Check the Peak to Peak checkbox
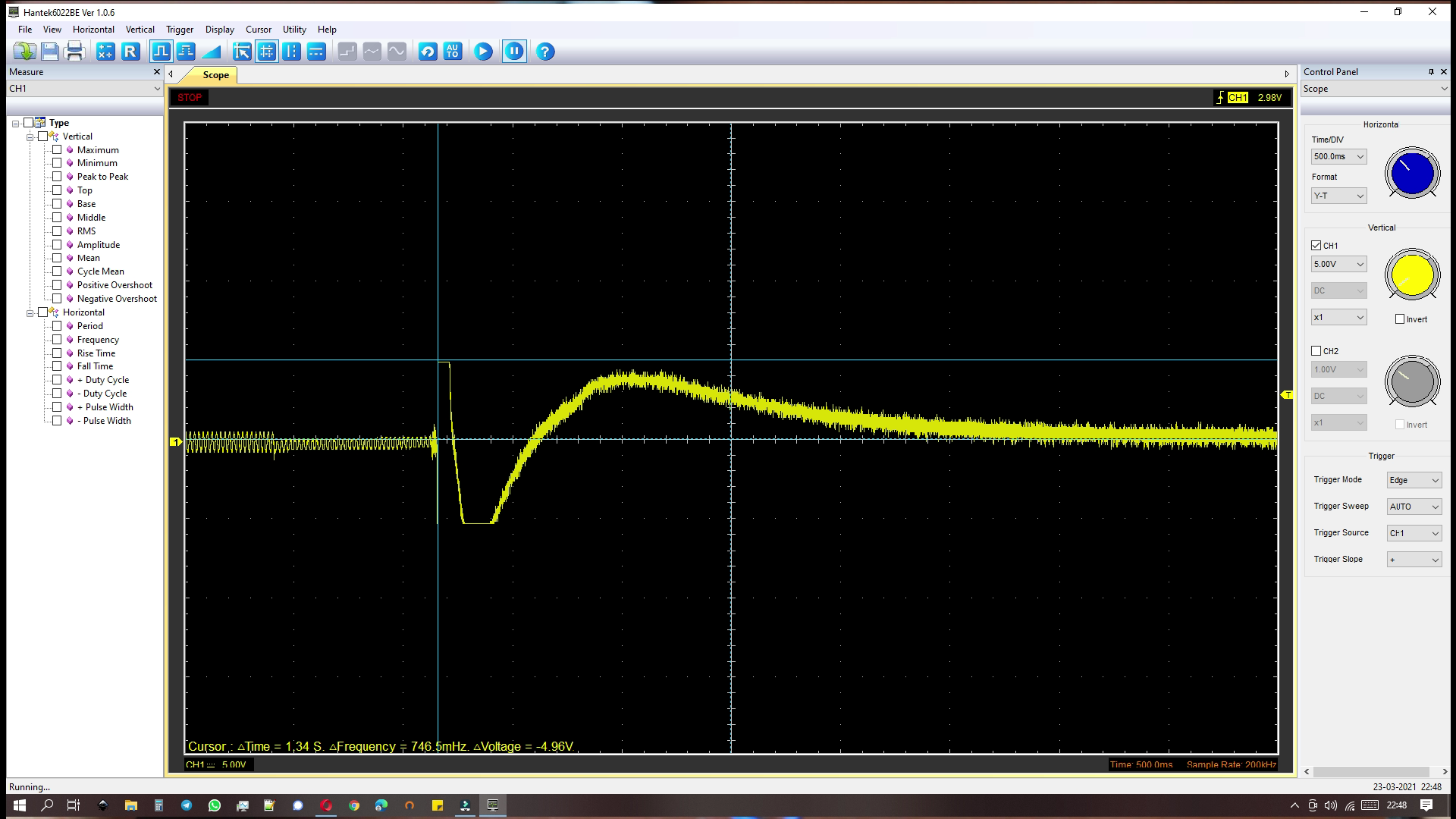Screen dimensions: 1456x819 coord(57,177)
